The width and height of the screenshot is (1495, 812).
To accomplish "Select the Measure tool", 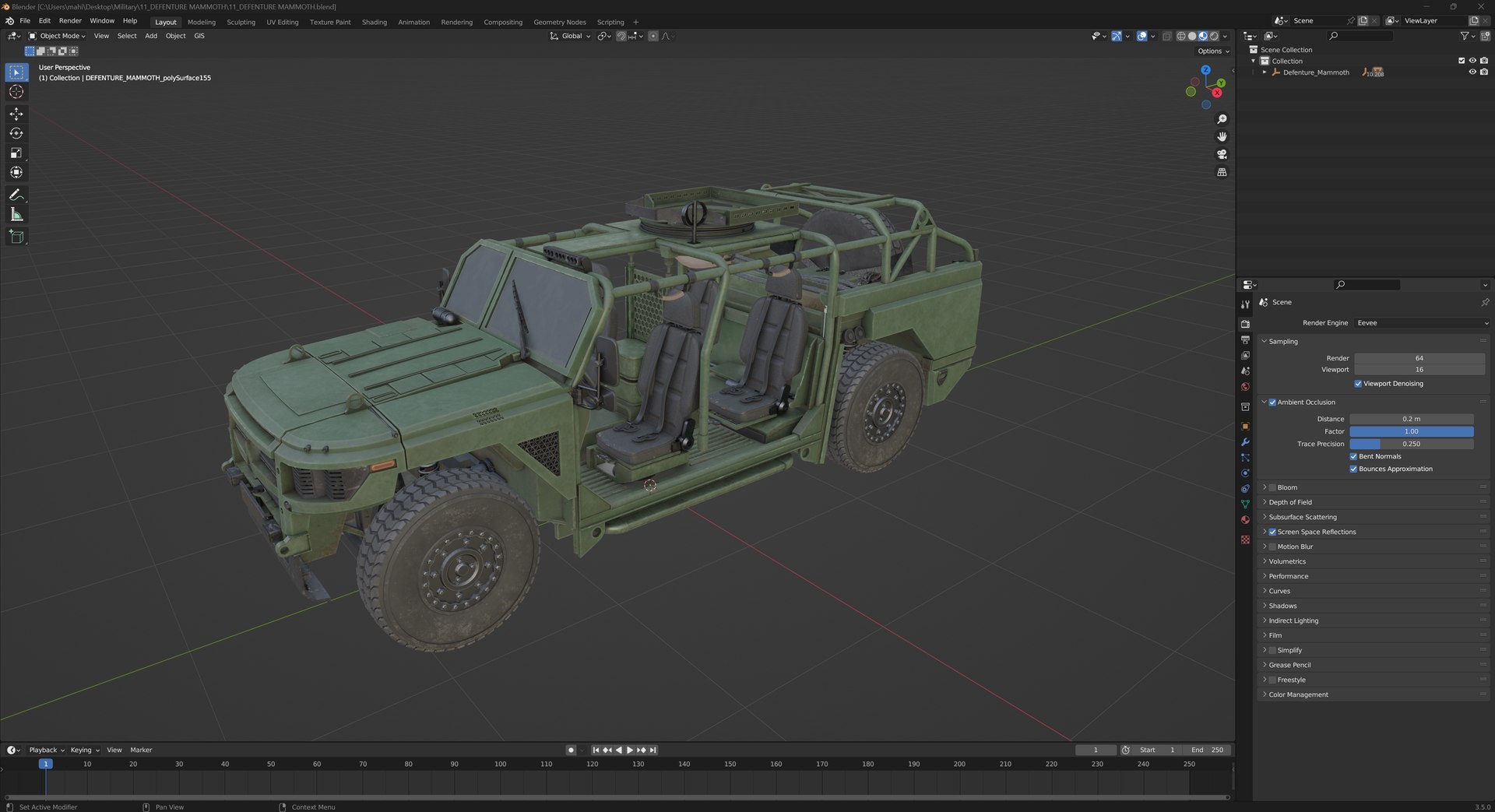I will coord(16,214).
